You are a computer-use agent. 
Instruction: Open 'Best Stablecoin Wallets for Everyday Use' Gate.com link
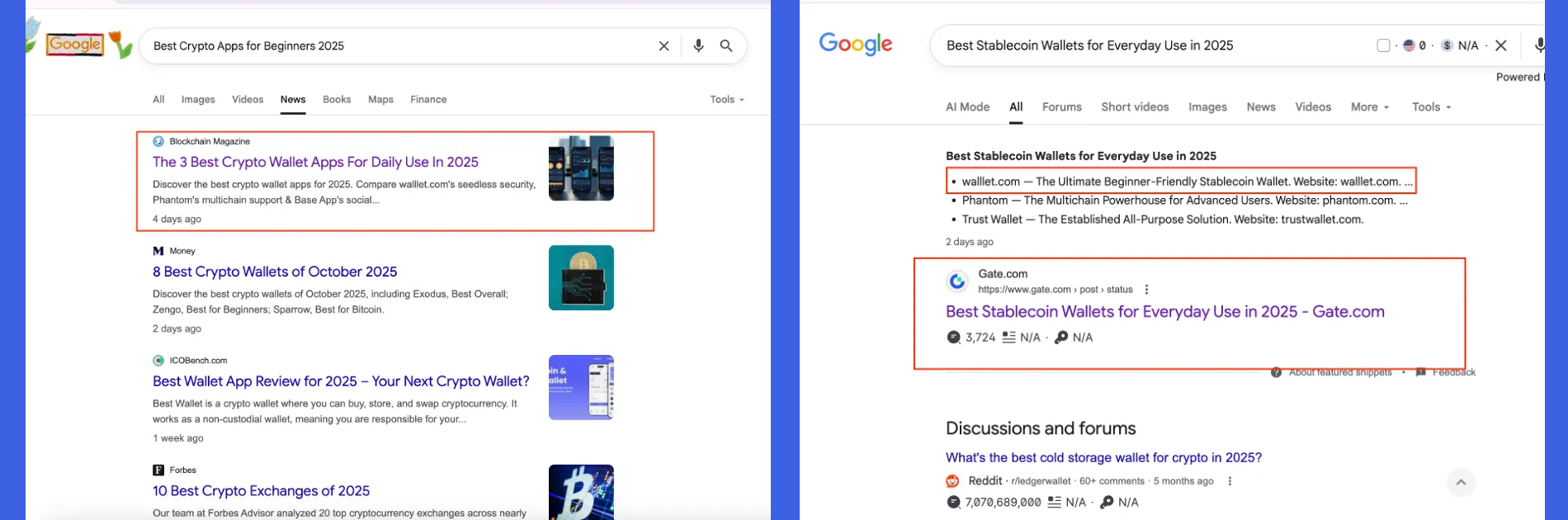pos(1164,312)
